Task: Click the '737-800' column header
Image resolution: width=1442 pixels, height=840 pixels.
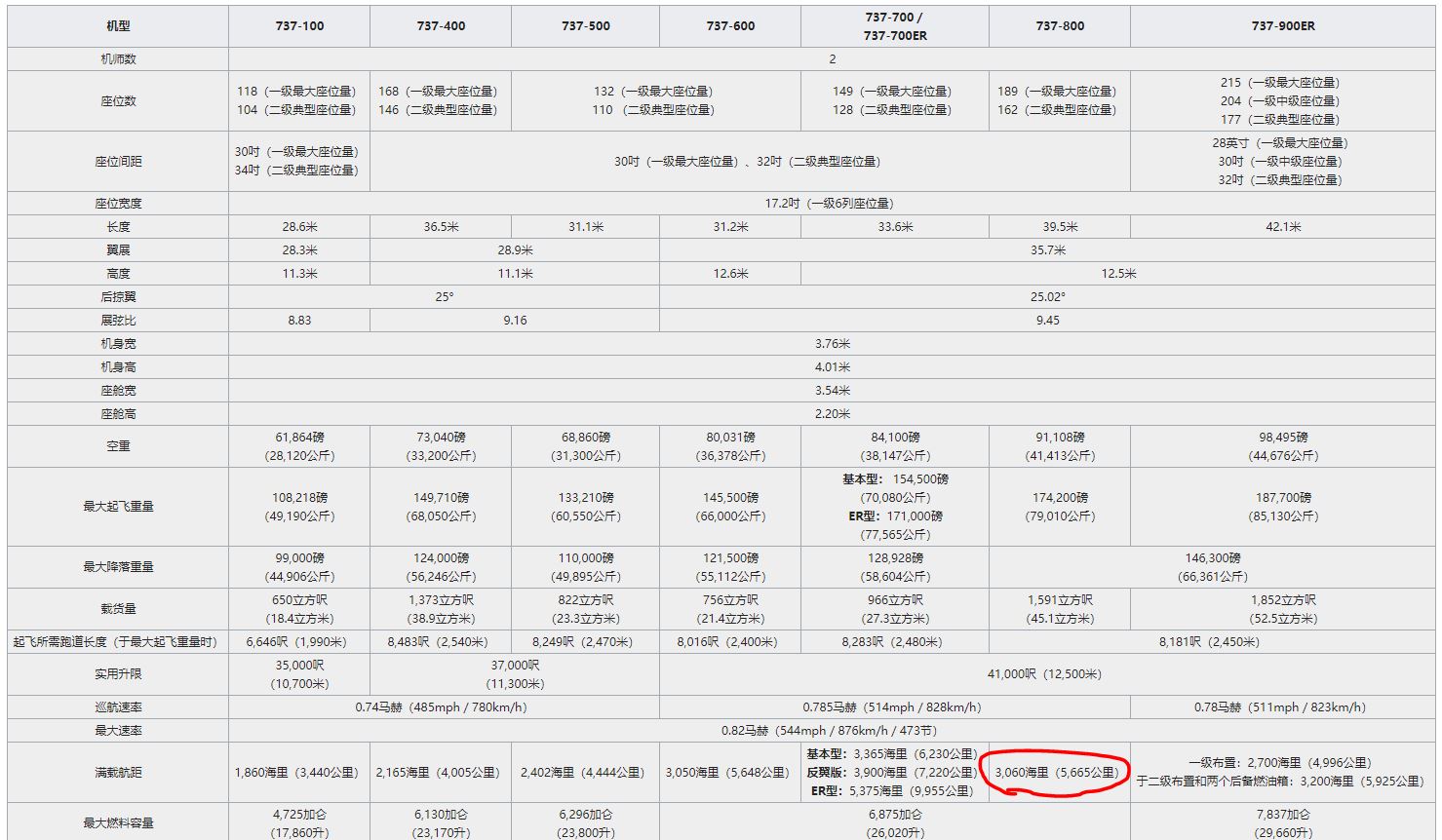Action: [1060, 26]
